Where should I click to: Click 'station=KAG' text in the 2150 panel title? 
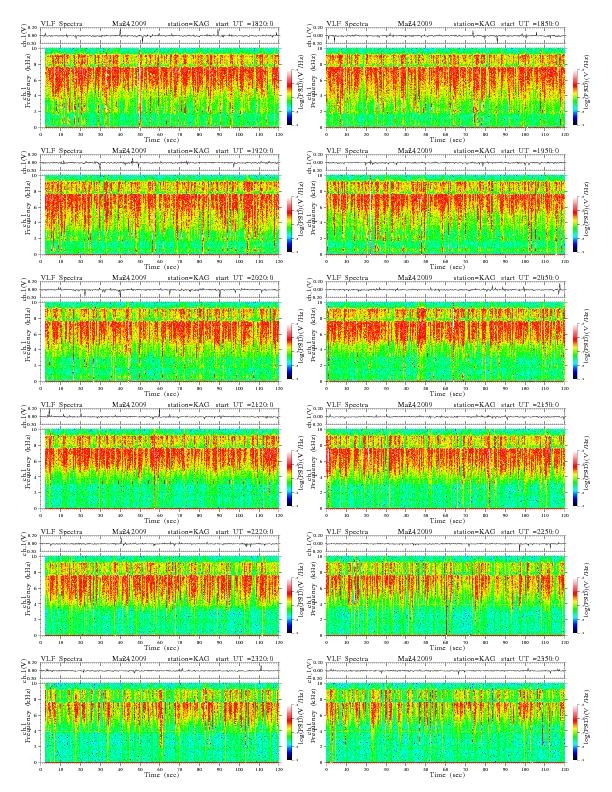coord(474,405)
